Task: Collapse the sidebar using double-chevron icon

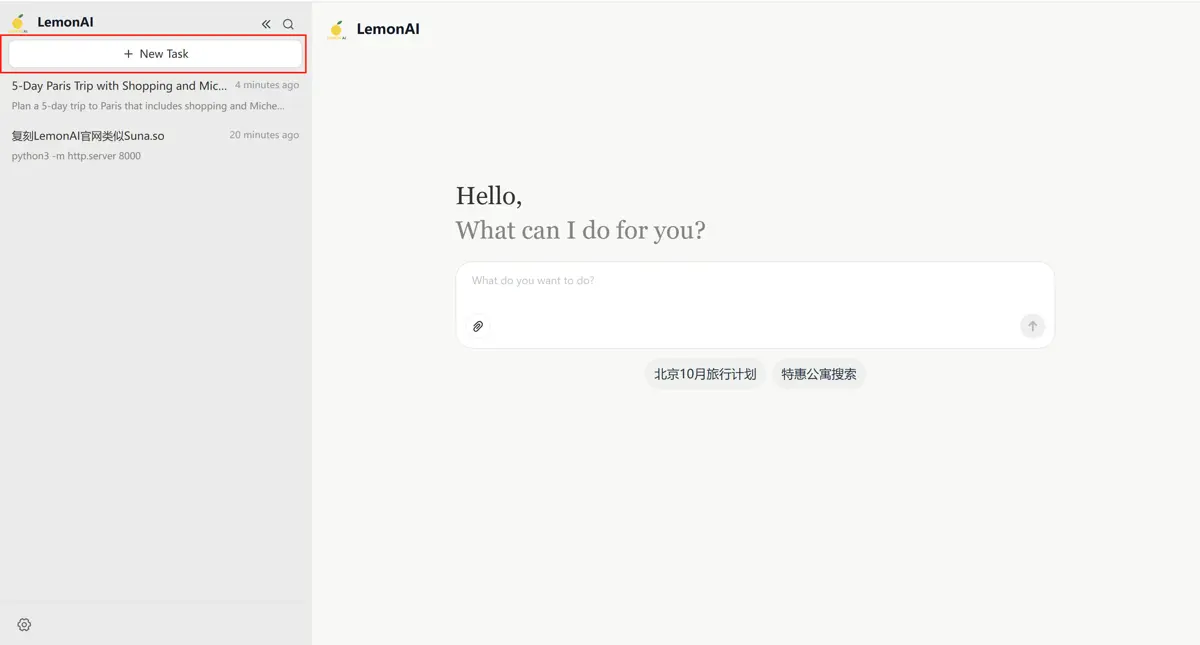Action: (x=266, y=24)
